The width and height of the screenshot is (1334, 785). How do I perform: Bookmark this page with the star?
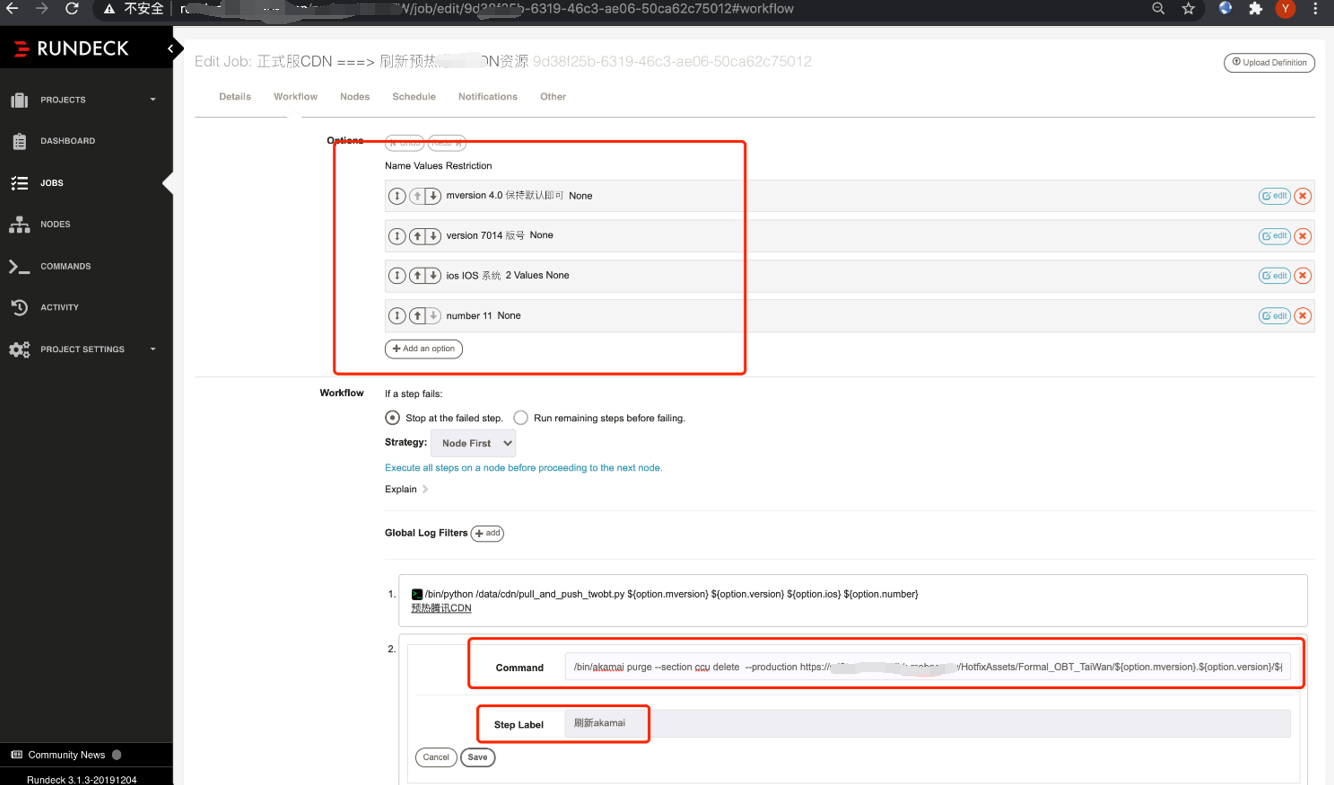(1188, 9)
